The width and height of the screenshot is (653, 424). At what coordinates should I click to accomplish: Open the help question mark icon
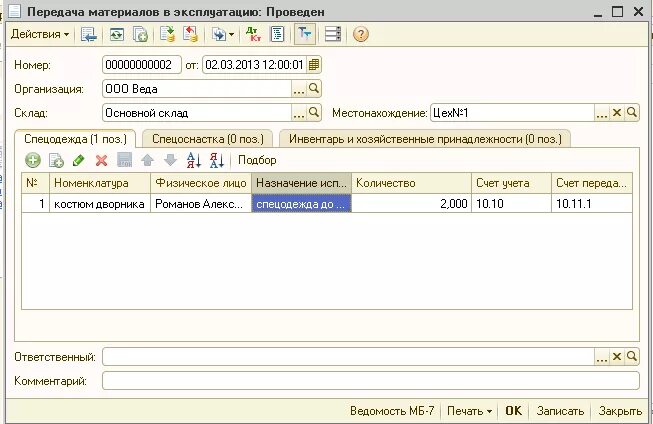coord(361,34)
